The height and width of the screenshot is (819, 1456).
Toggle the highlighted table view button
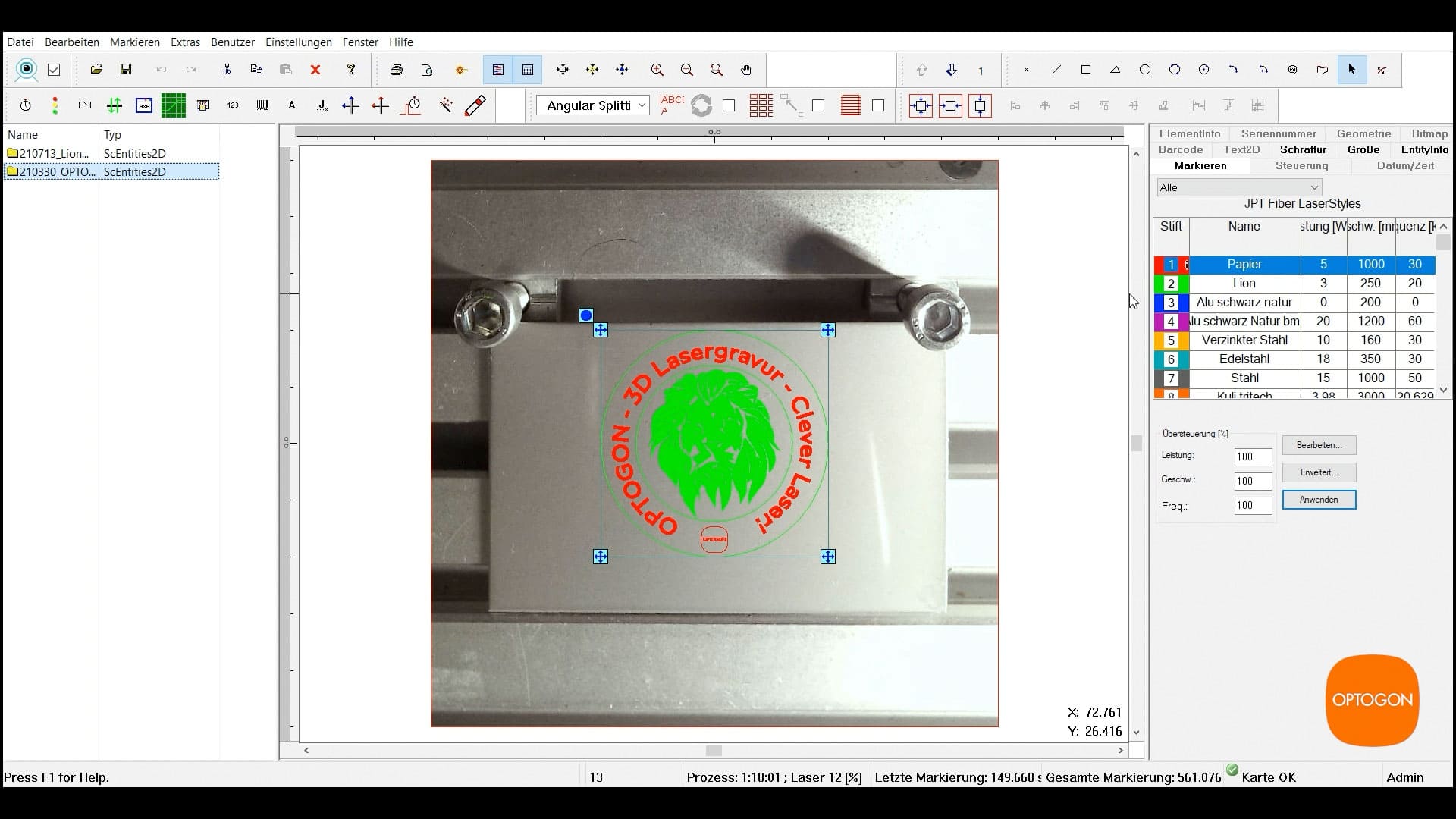(x=527, y=70)
